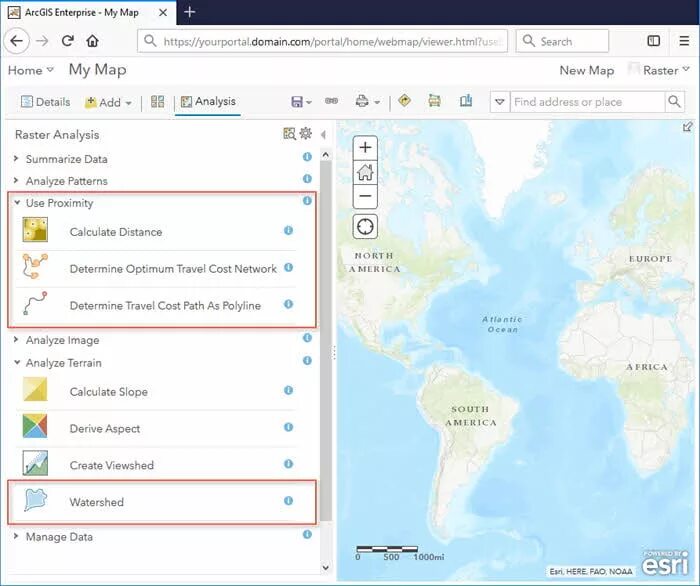Viewport: 700px width, 586px height.
Task: Show info for Use Proximity
Action: [307, 201]
